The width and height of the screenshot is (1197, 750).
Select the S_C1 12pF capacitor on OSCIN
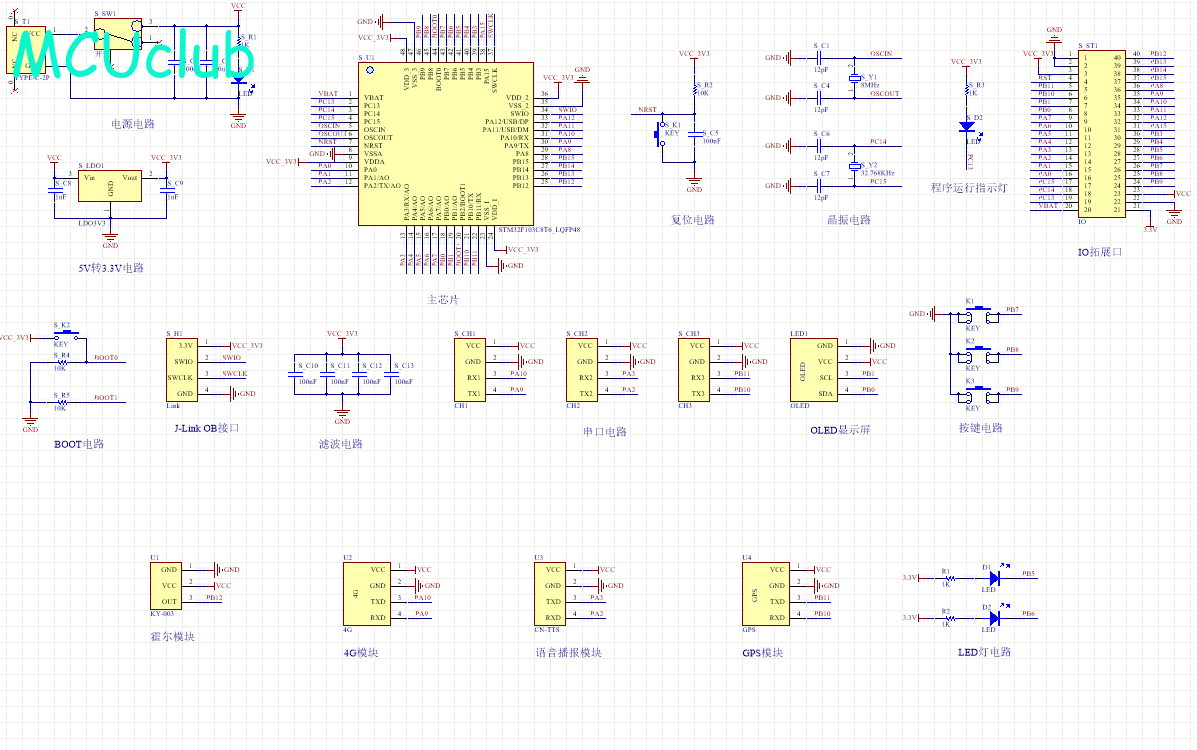(818, 57)
